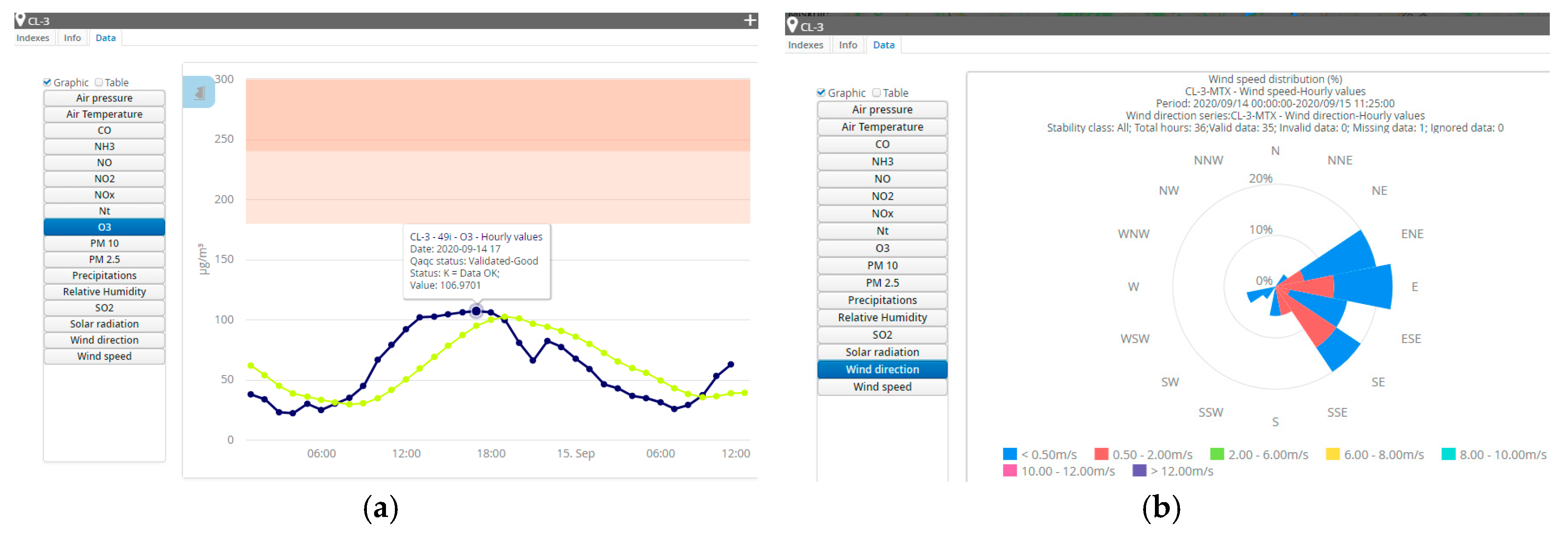Click the plus icon in left CL-3 header
This screenshot has height=536, width=1568.
[750, 20]
